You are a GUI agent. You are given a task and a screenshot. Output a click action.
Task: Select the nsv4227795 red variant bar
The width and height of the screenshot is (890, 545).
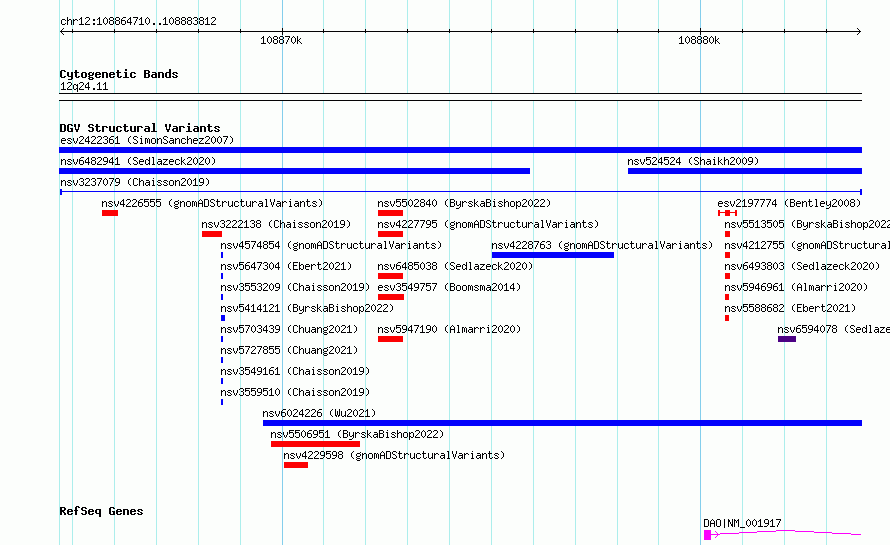coord(391,234)
